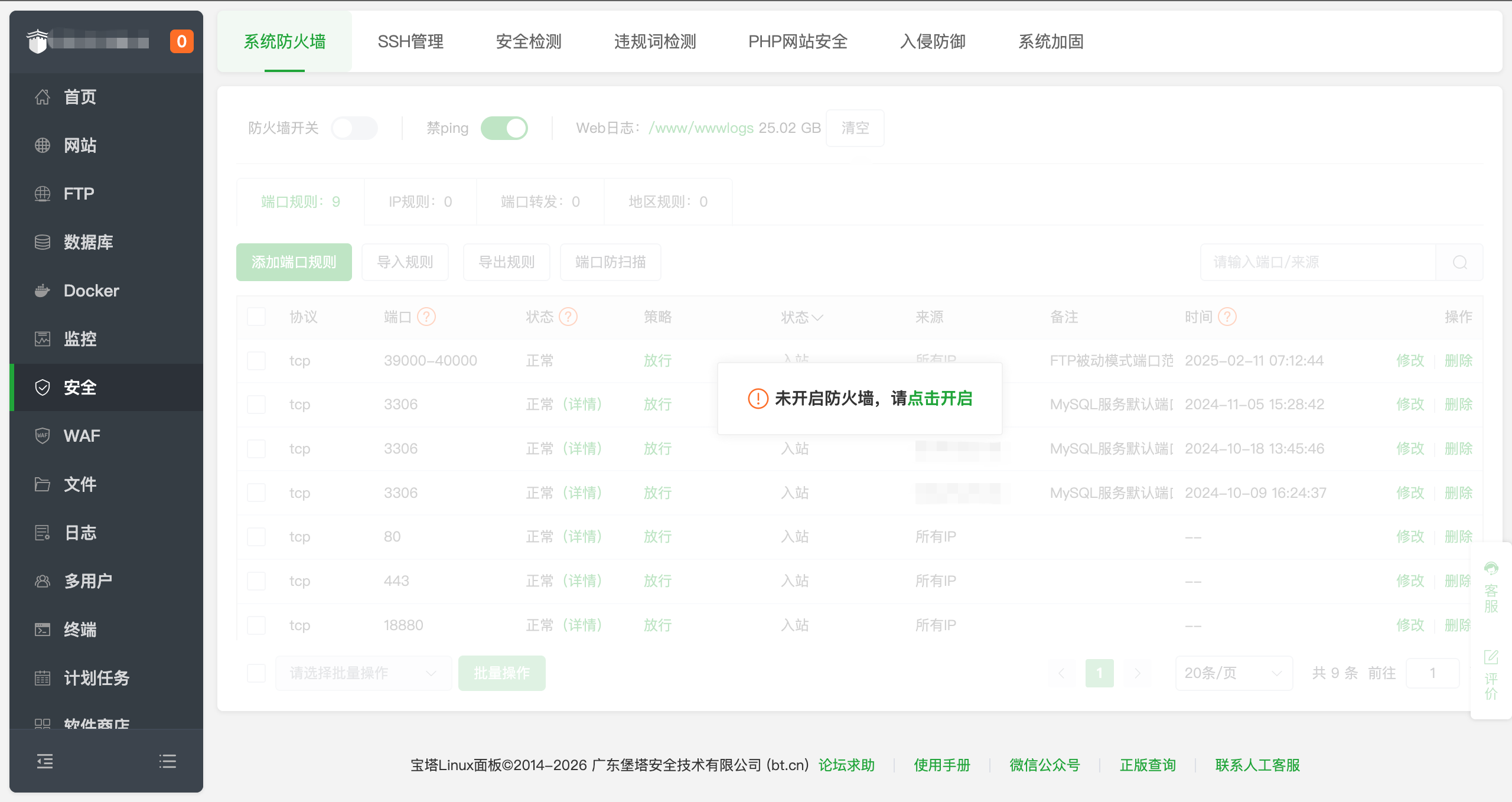This screenshot has width=1512, height=802.
Task: Check the port 443 row checkbox
Action: [x=256, y=581]
